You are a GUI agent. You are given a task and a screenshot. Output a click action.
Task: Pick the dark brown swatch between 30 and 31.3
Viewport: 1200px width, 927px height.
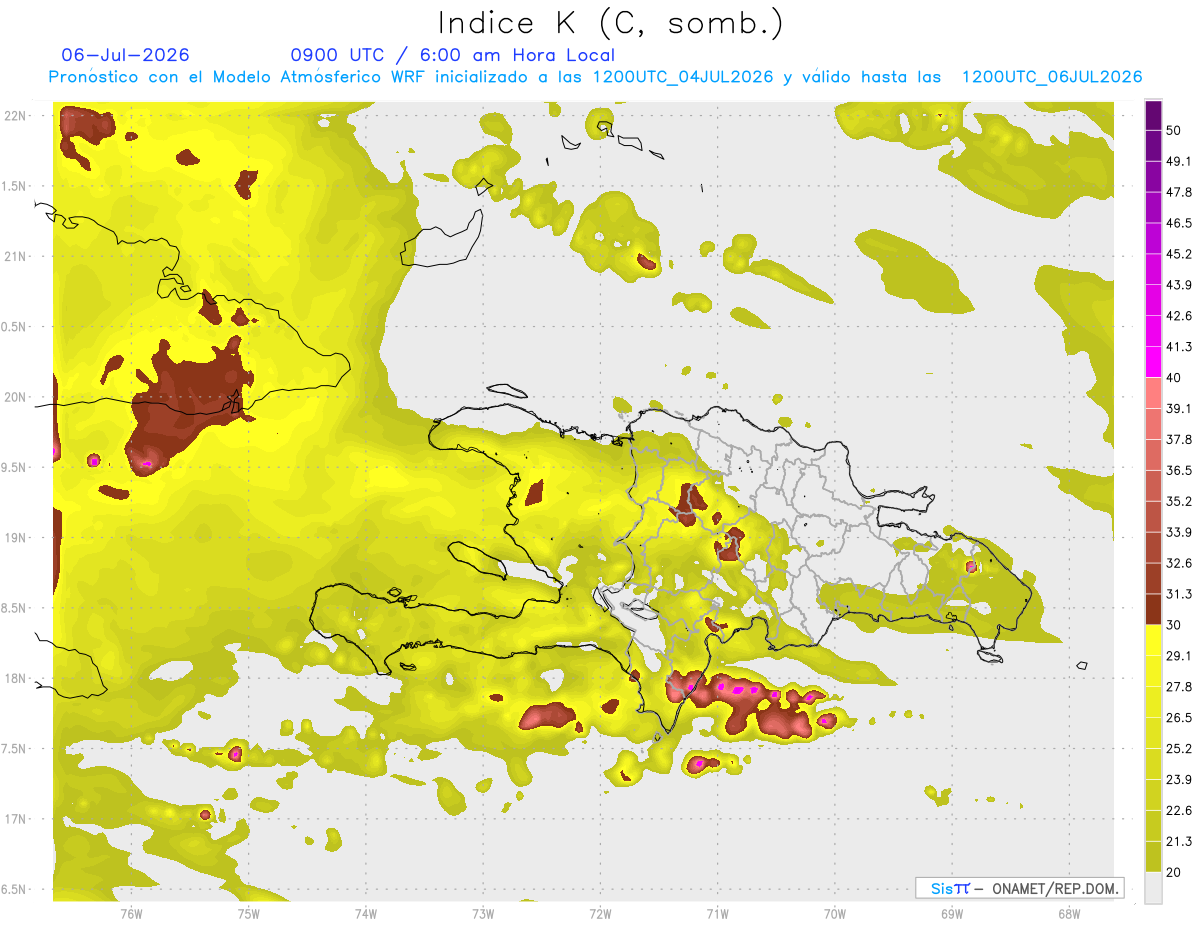1153,609
